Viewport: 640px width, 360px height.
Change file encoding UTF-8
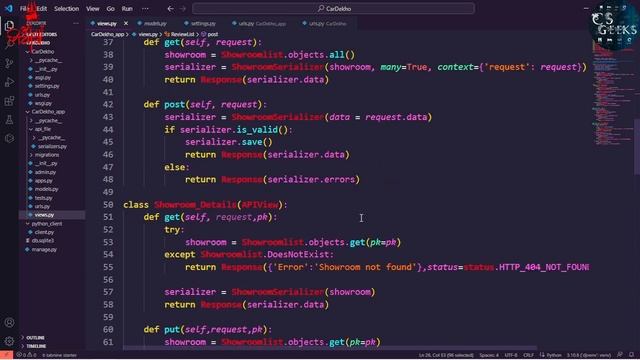point(511,355)
